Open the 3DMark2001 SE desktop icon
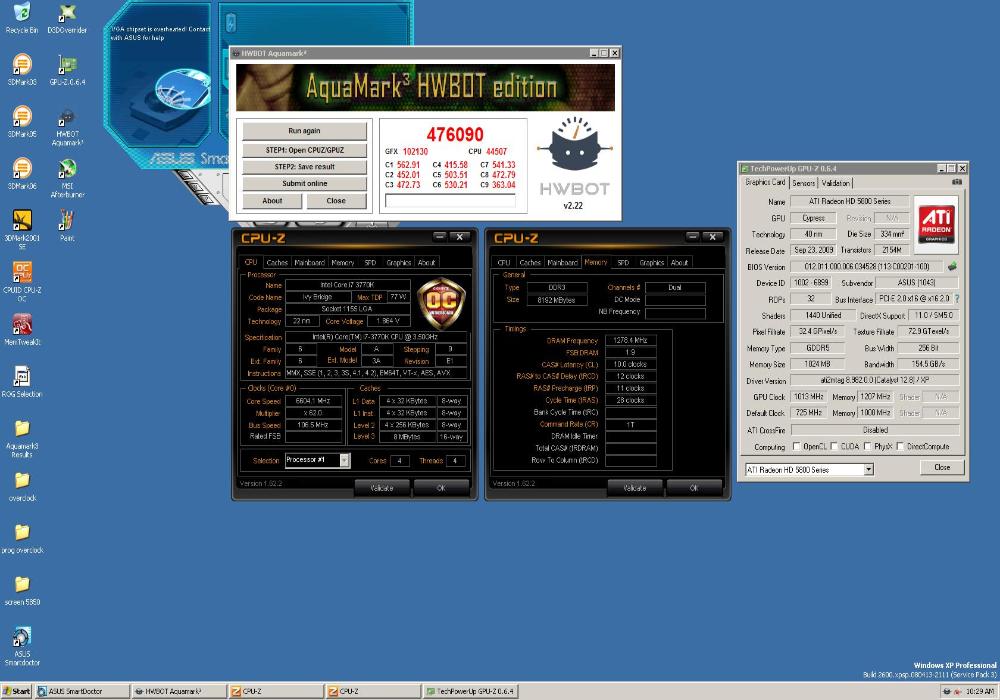 22,230
